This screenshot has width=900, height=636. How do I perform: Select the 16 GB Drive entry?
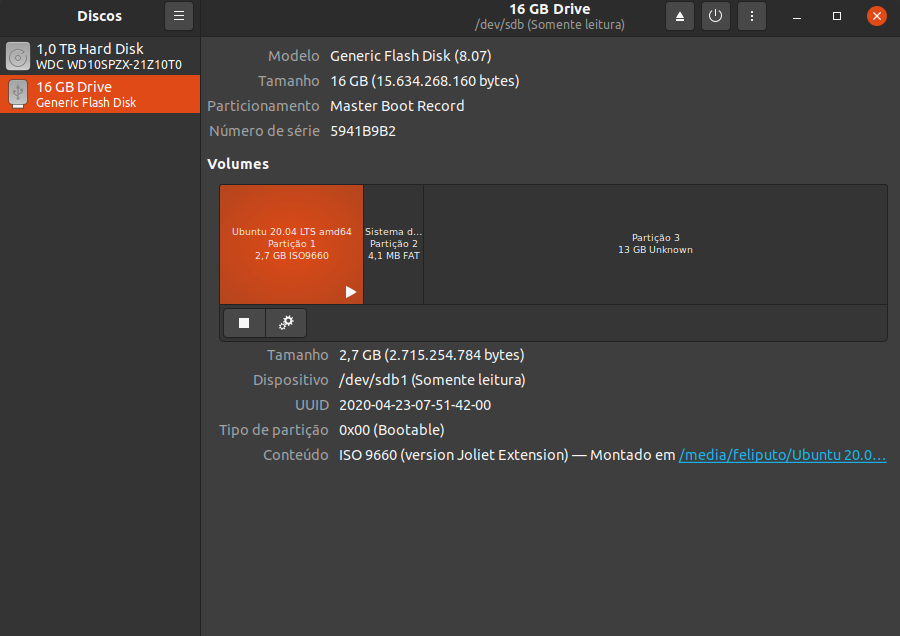pyautogui.click(x=100, y=94)
